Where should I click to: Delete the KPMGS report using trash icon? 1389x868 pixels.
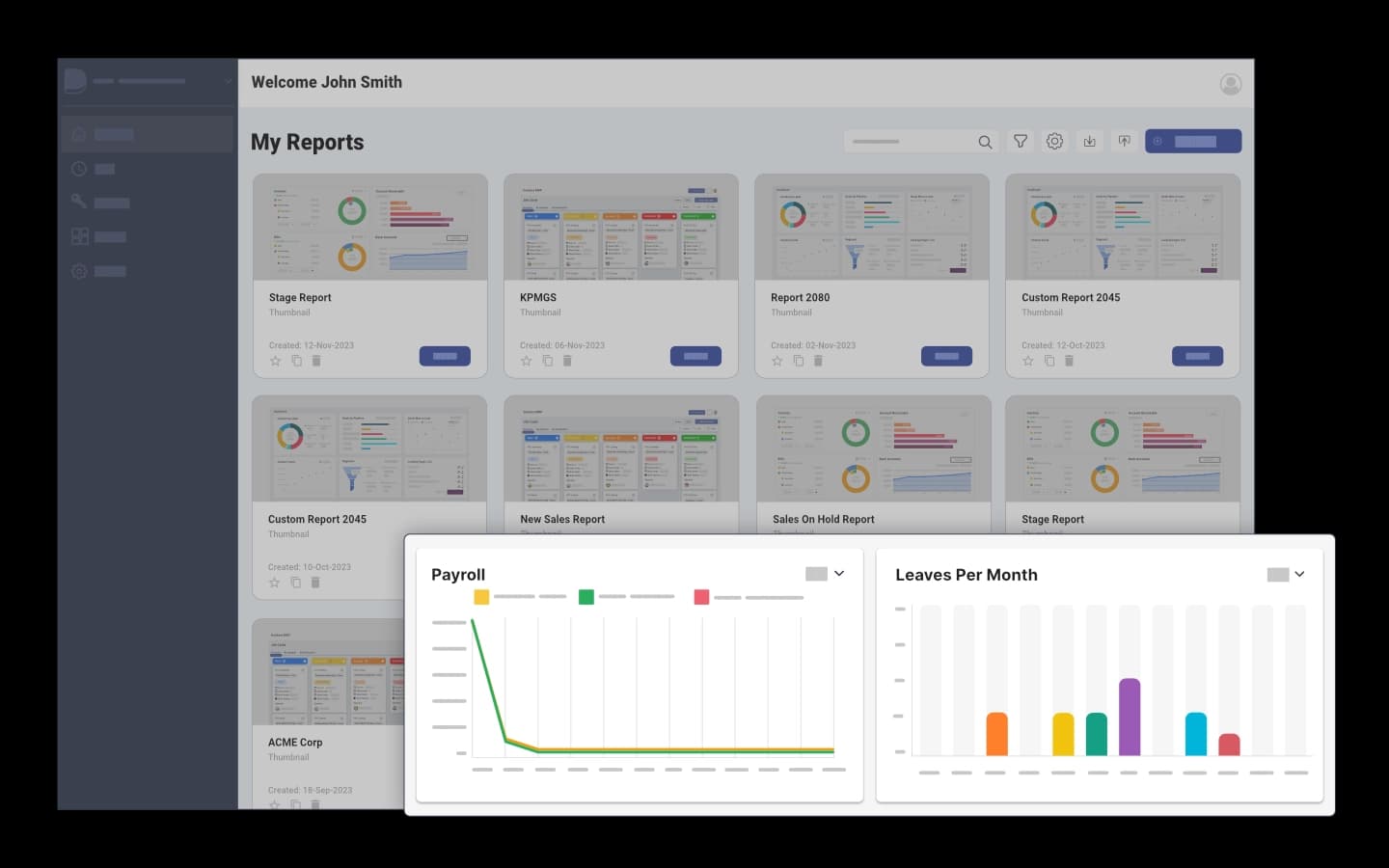[567, 361]
